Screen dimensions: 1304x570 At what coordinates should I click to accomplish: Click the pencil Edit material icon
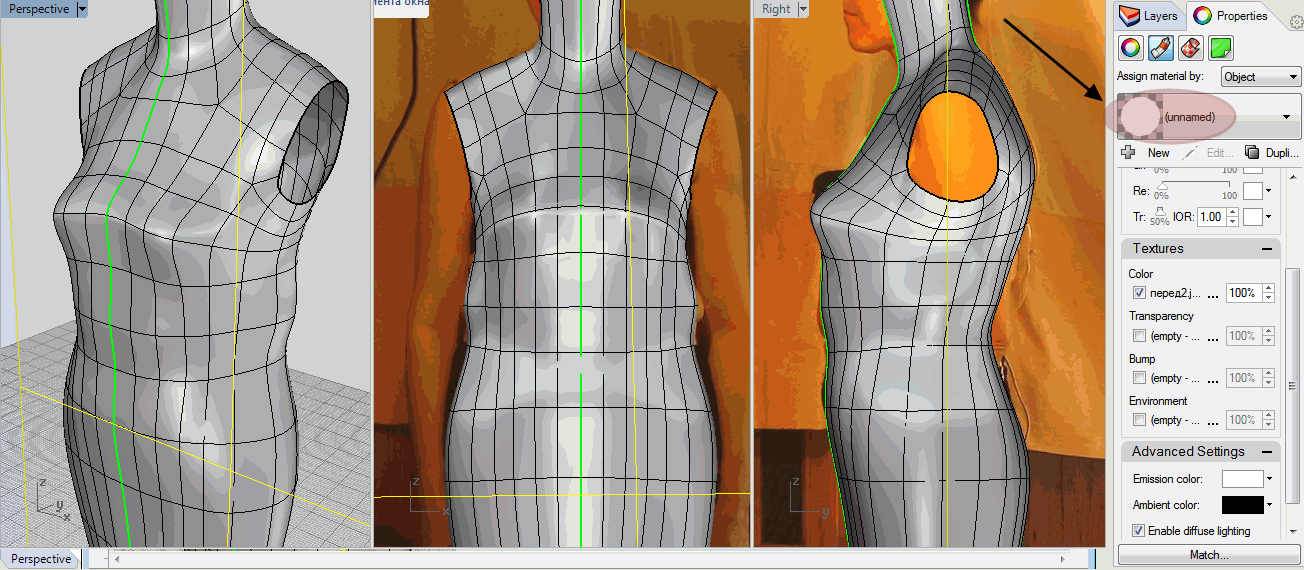coord(1190,153)
